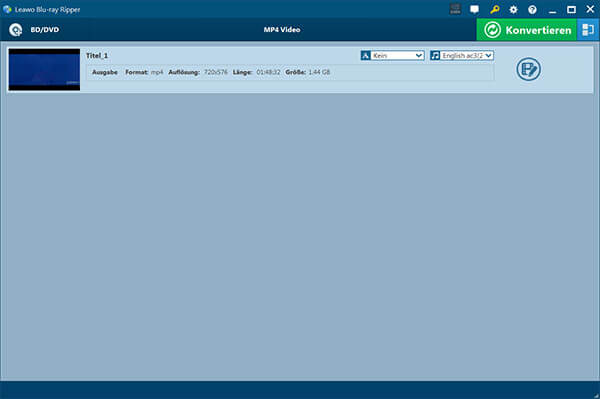Start conversion with the Konvertieren button
This screenshot has width=600, height=399.
(527, 30)
